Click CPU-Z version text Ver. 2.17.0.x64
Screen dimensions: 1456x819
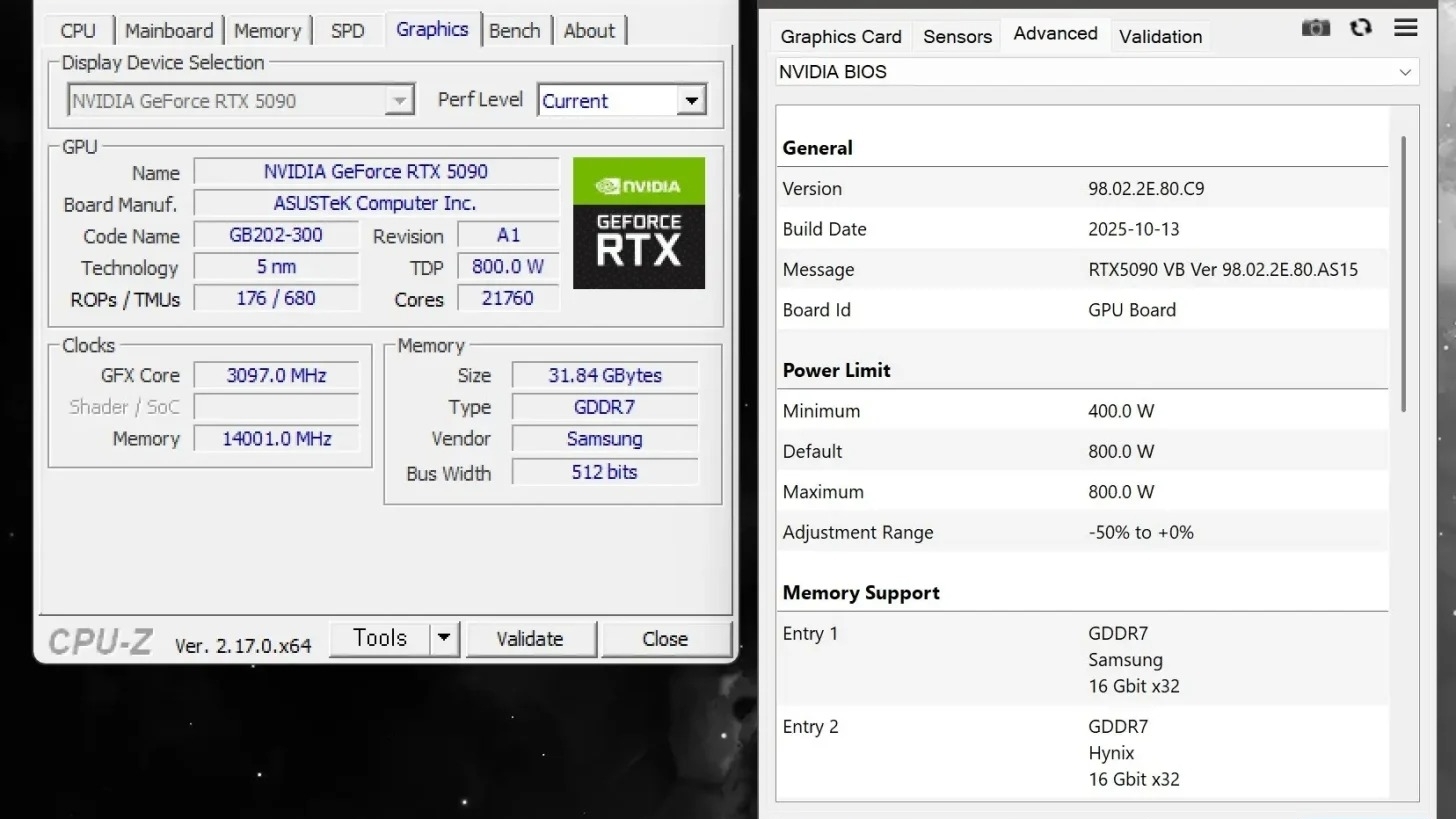(x=243, y=646)
